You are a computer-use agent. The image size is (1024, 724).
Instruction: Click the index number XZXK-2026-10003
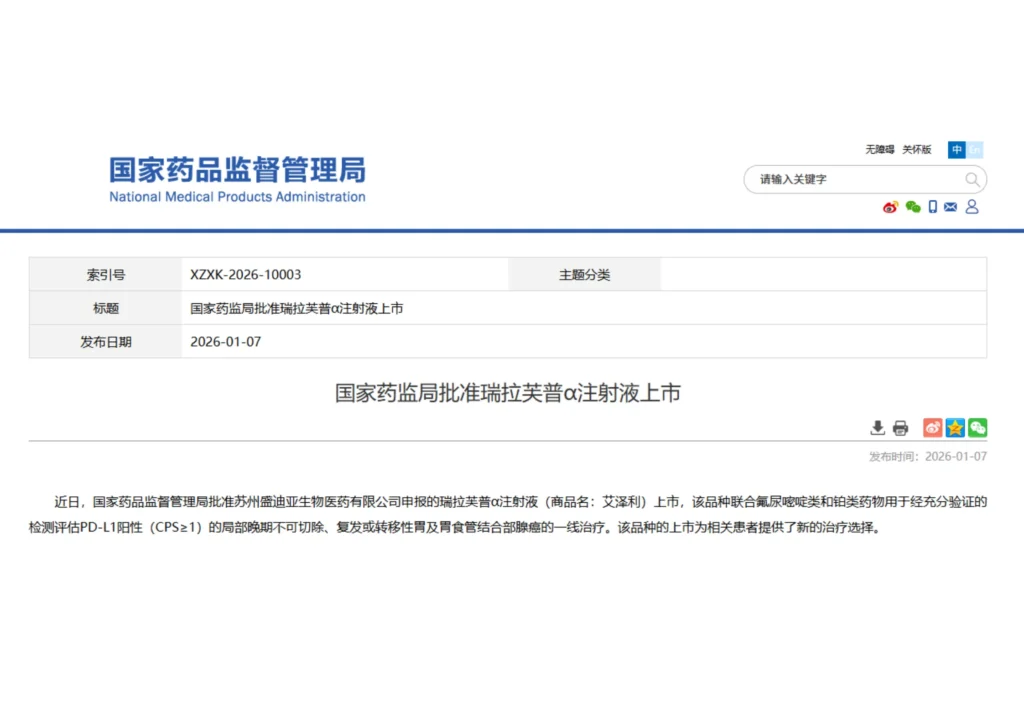[246, 275]
